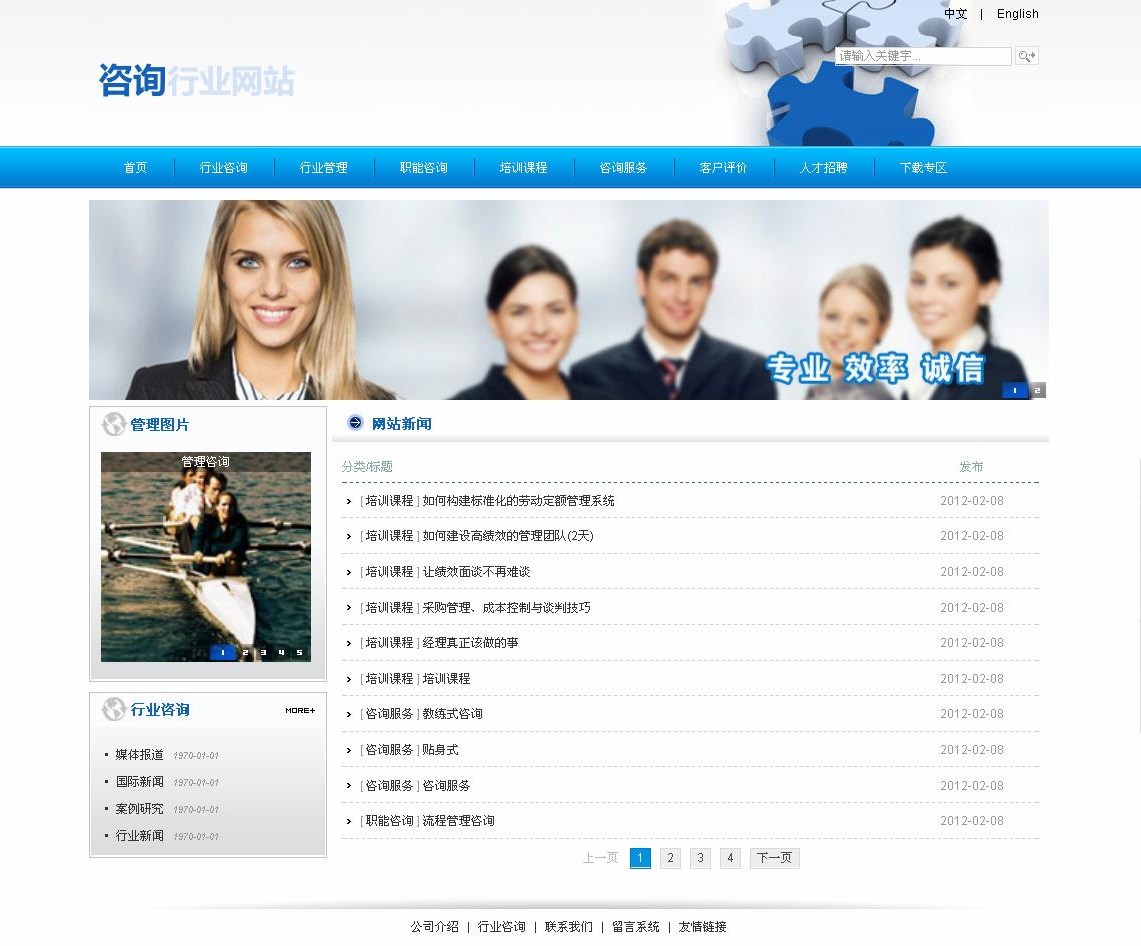
Task: Click the globe icon beside 行业咨询
Action: [x=114, y=710]
